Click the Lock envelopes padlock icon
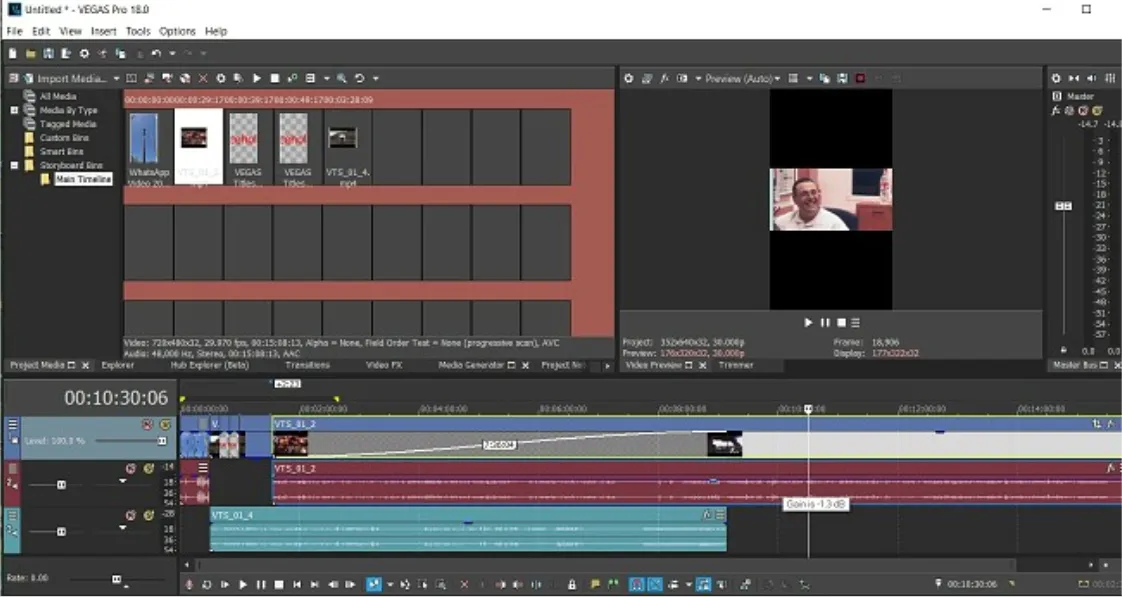 572,585
